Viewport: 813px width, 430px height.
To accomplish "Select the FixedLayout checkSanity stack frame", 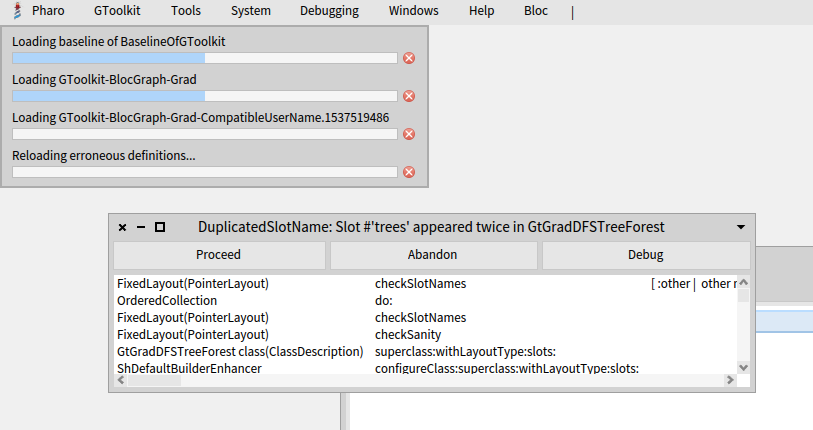I will click(x=425, y=335).
